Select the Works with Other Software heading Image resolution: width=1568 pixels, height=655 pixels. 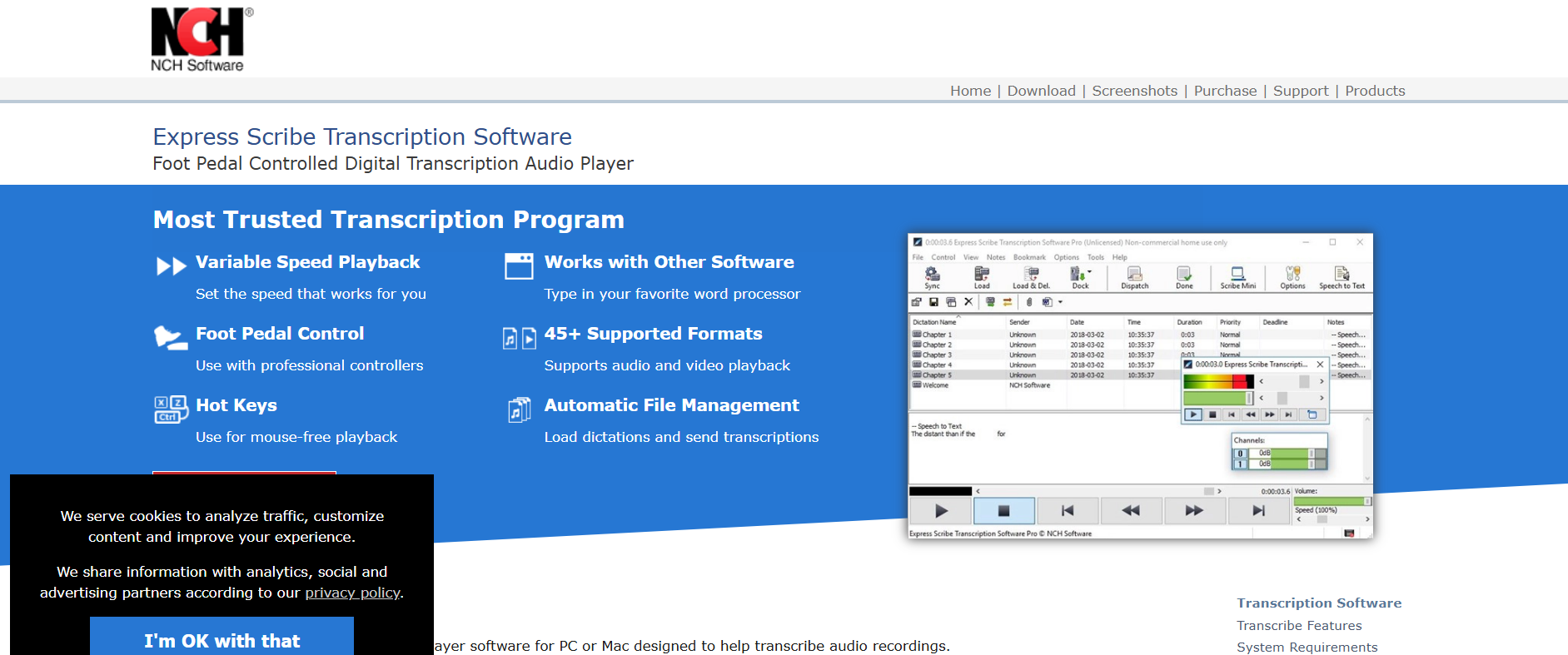[x=669, y=262]
